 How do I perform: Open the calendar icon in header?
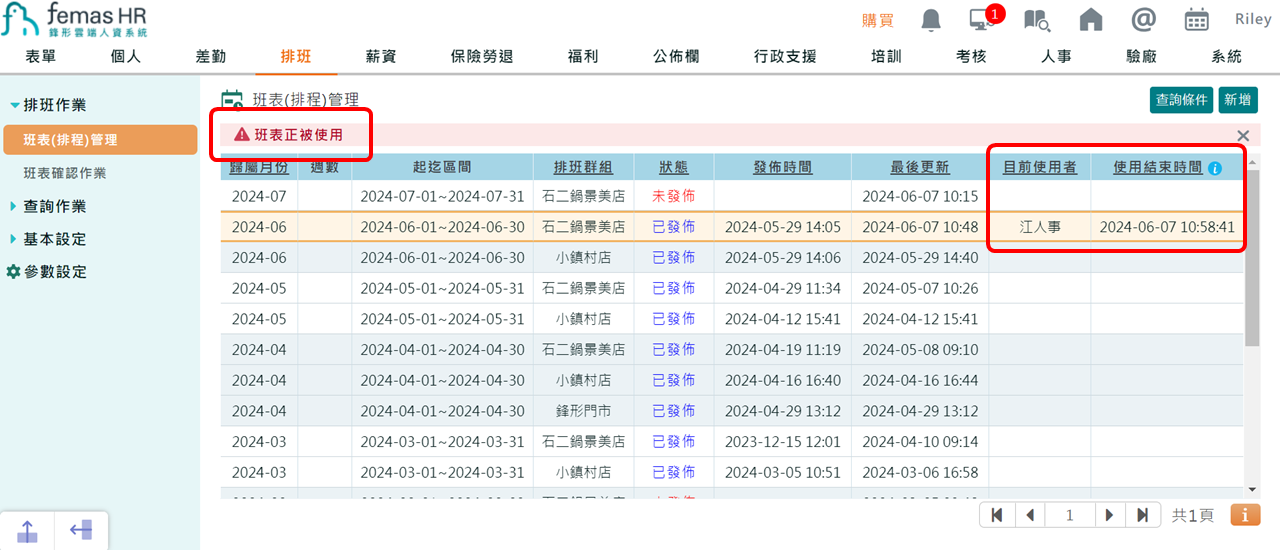tap(1196, 20)
